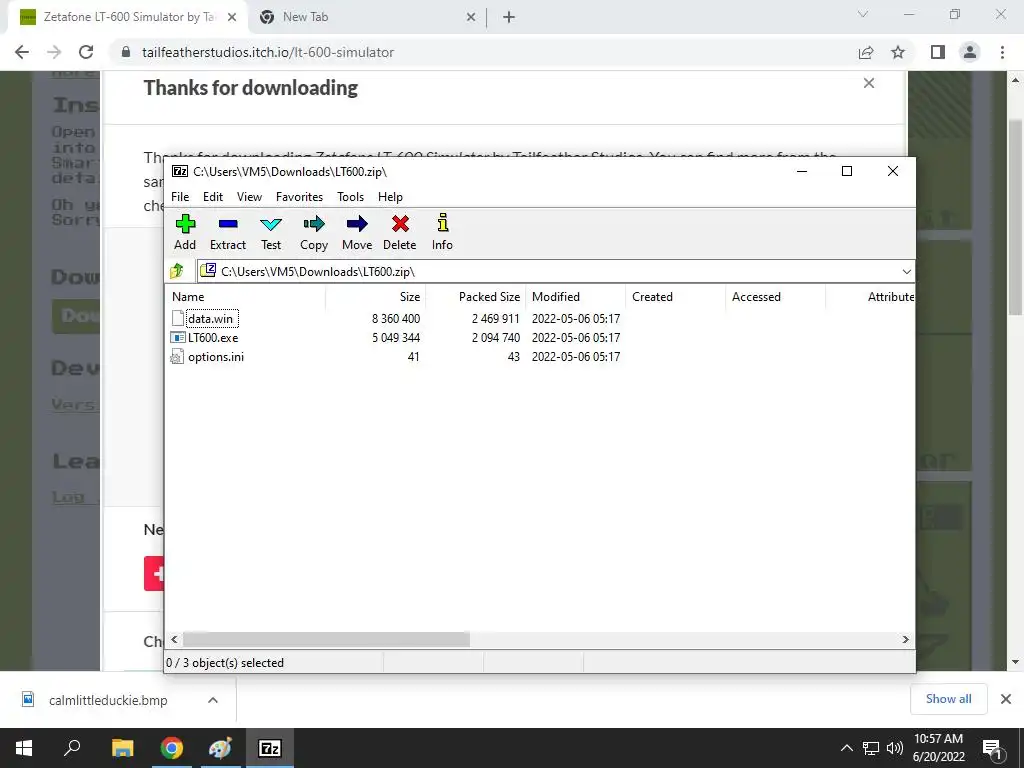Image resolution: width=1024 pixels, height=768 pixels.
Task: Open calmlittleduckie.bmp download options chevron
Action: coord(212,700)
